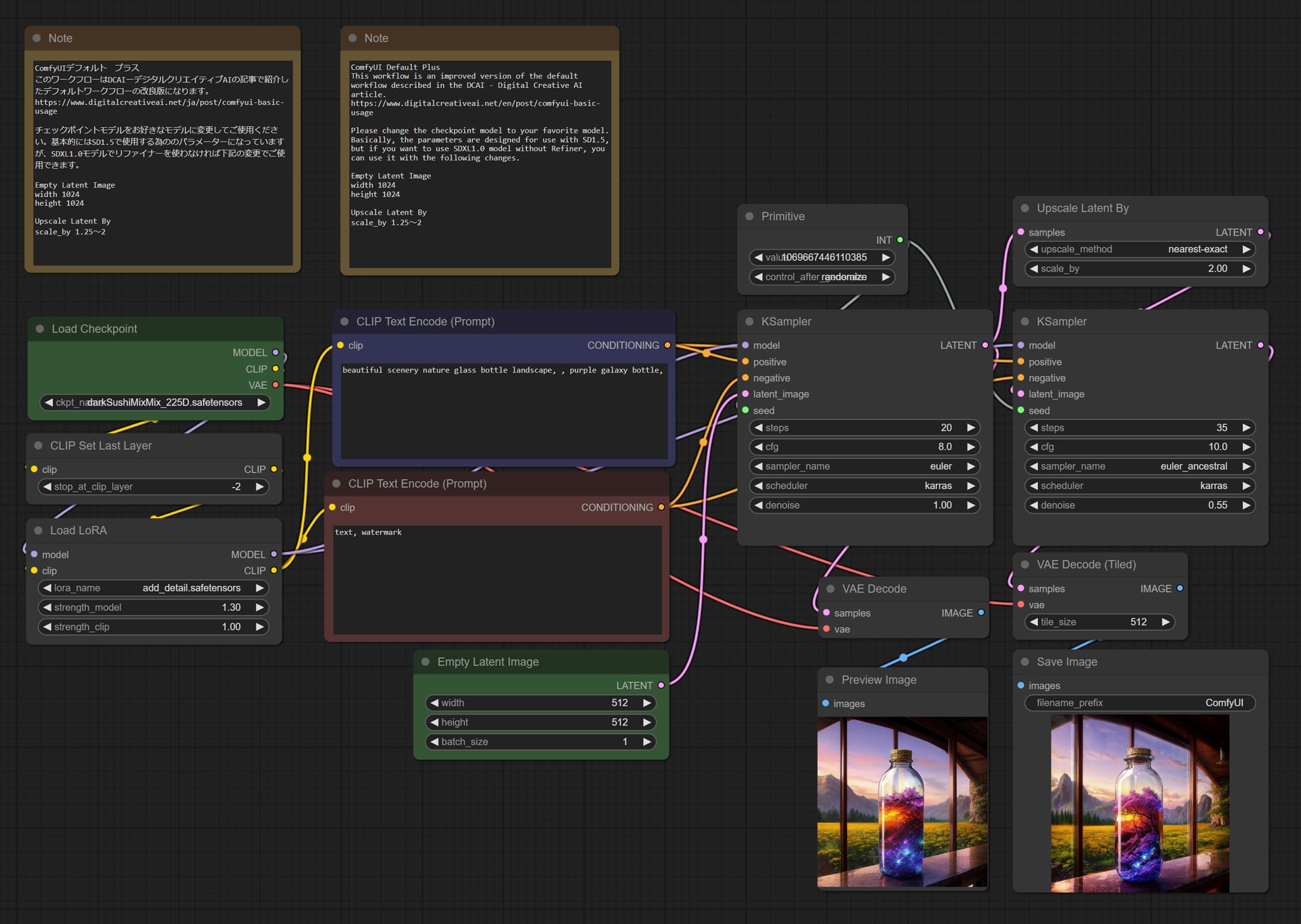1301x924 pixels.
Task: Collapse the Save Image node title dot
Action: tap(1025, 662)
